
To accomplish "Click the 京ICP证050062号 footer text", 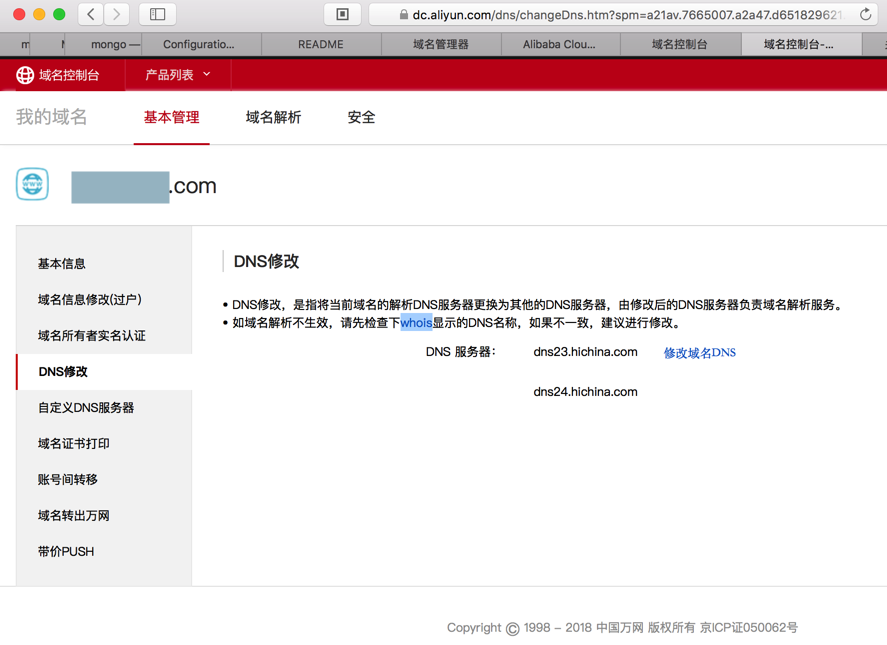I will tap(748, 627).
